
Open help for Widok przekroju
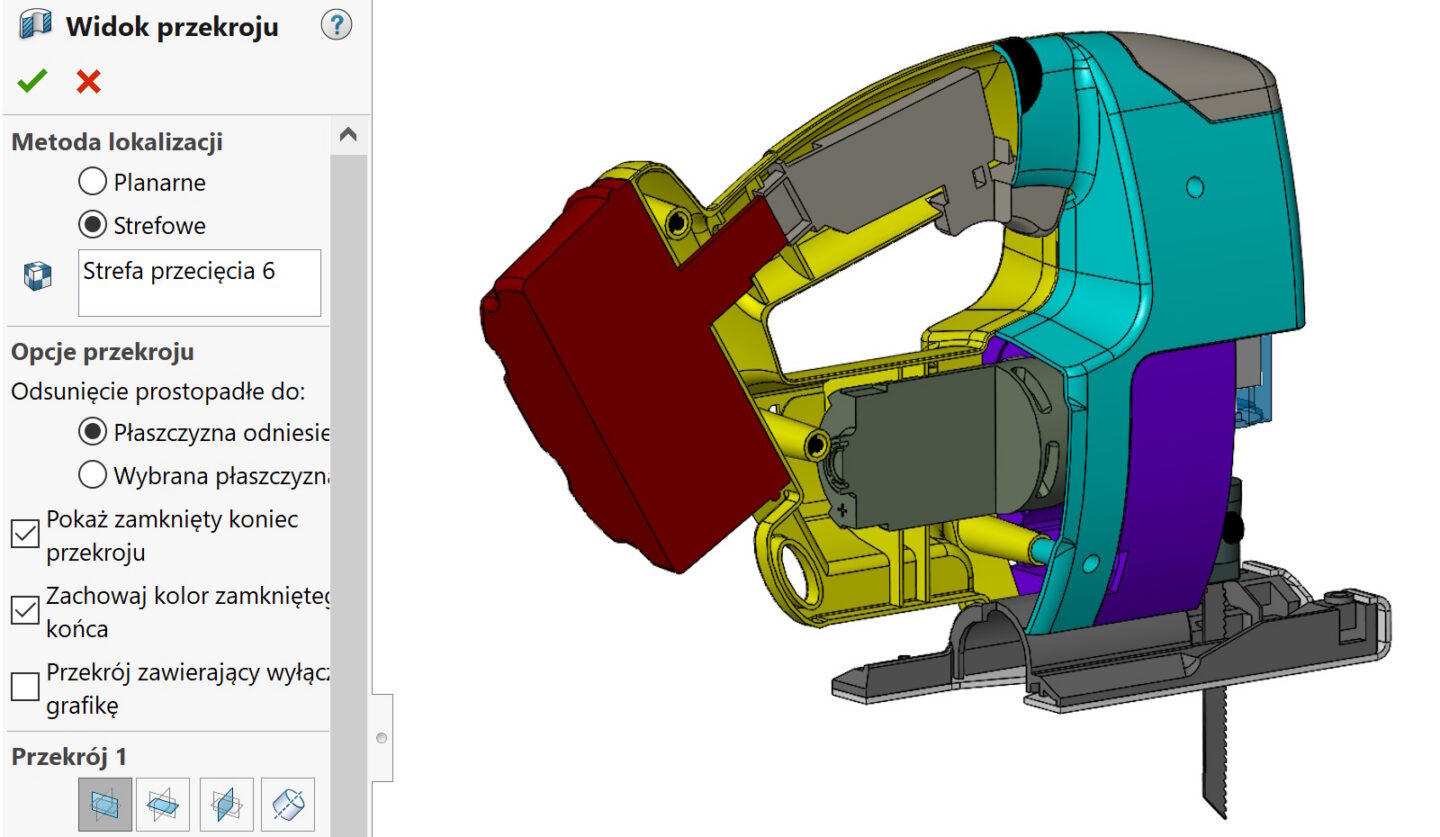click(x=336, y=26)
